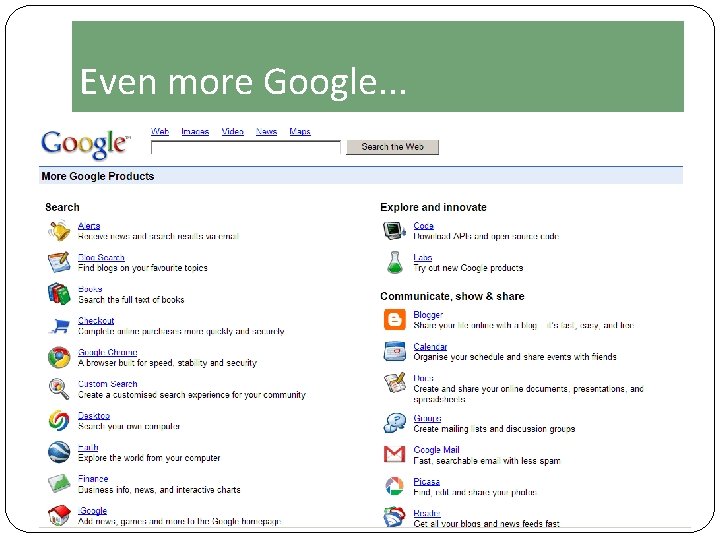The height and width of the screenshot is (540, 720).
Task: Select the iGoogle house icon
Action: coord(59,515)
